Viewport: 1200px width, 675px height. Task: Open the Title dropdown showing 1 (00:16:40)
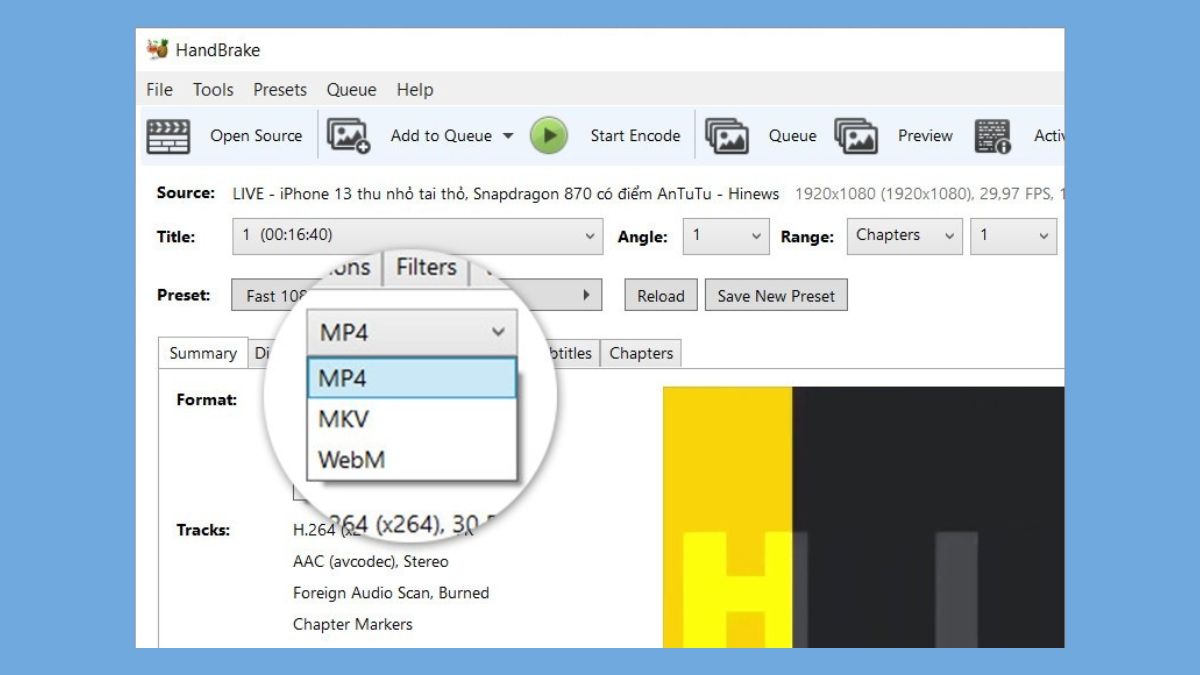tap(418, 236)
